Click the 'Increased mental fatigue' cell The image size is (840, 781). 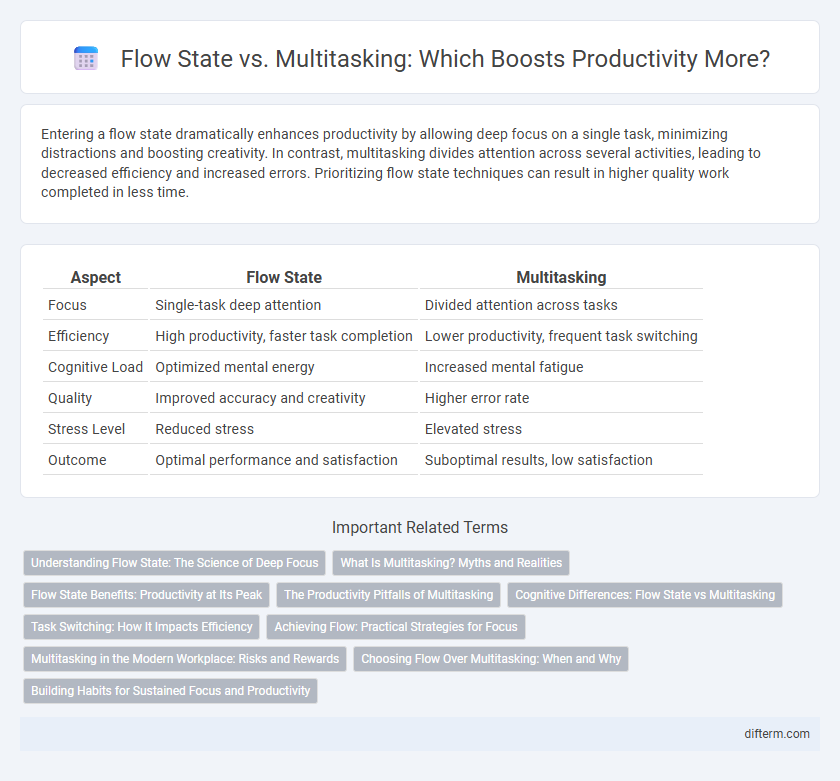tap(504, 367)
